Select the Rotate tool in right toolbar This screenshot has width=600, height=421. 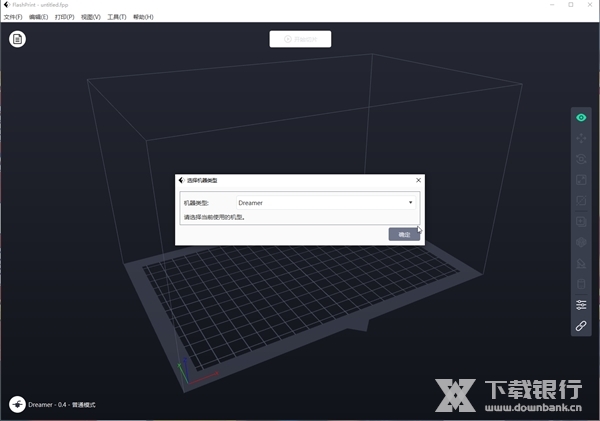click(x=581, y=159)
